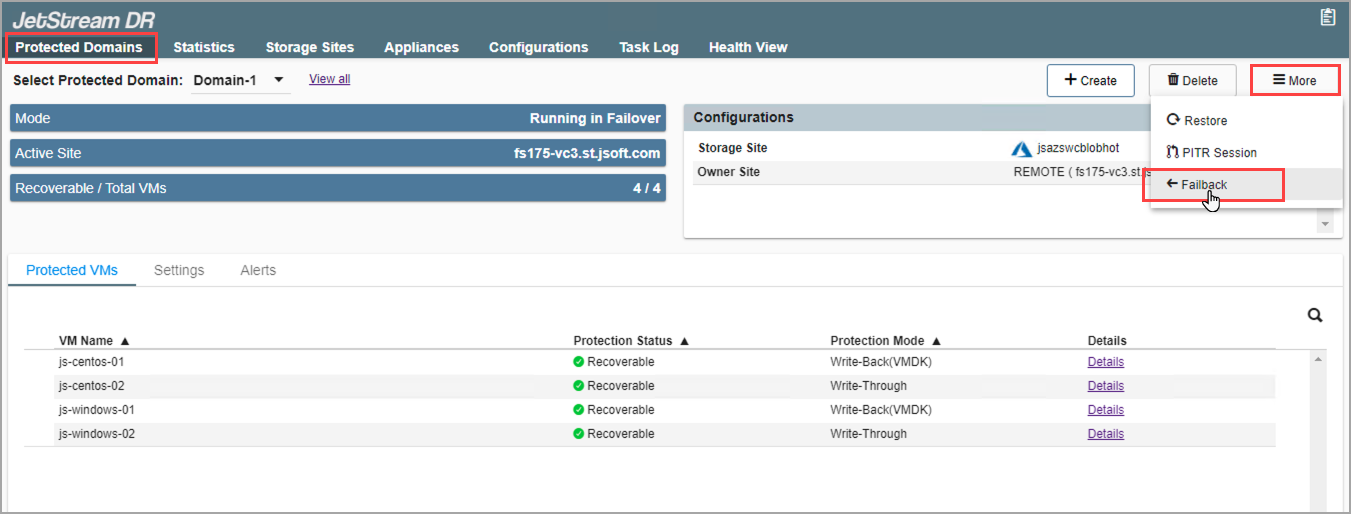Image resolution: width=1351 pixels, height=514 pixels.
Task: Switch to the Statistics tab
Action: (204, 47)
